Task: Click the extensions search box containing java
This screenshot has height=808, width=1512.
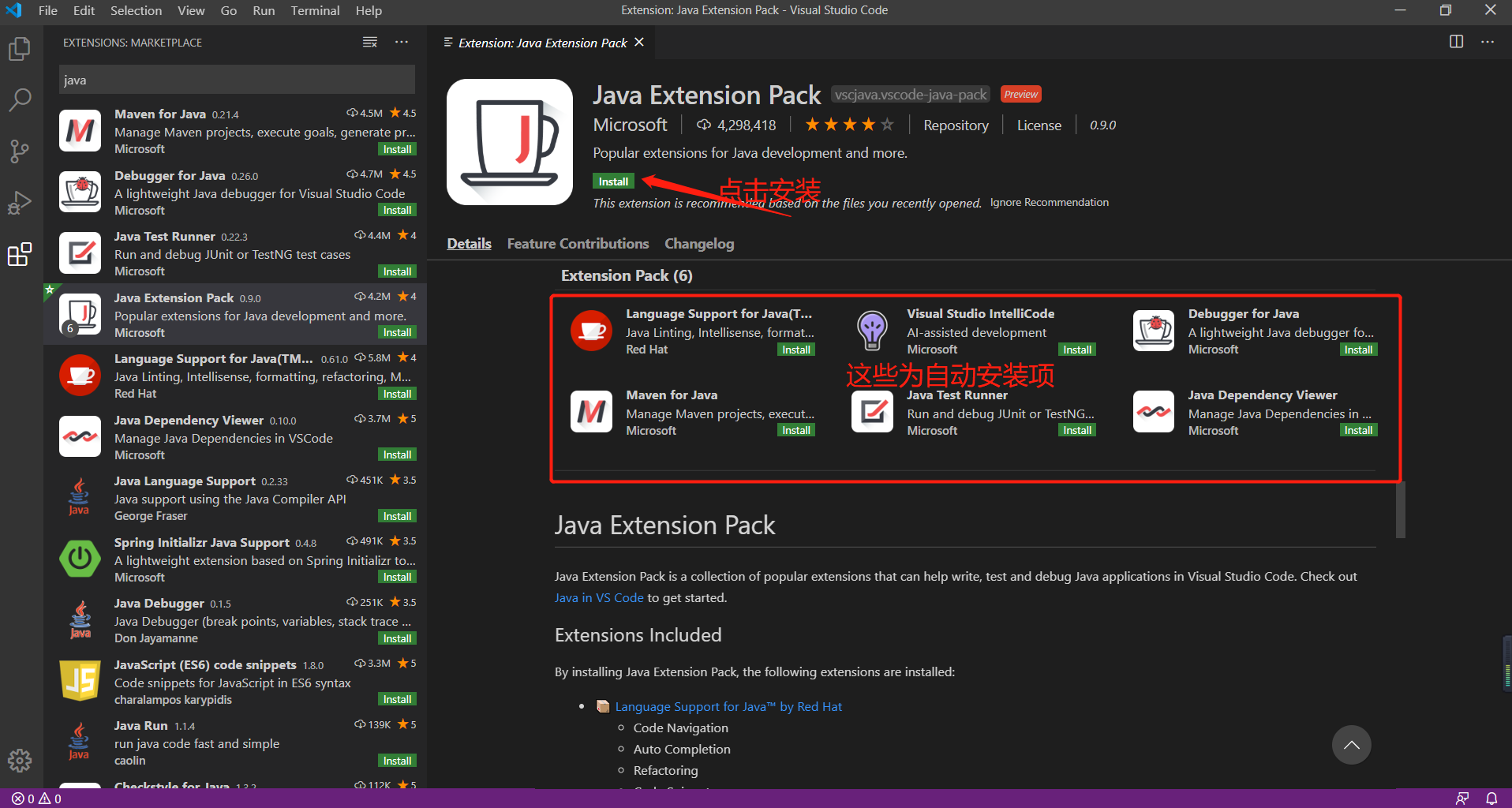Action: tap(237, 80)
